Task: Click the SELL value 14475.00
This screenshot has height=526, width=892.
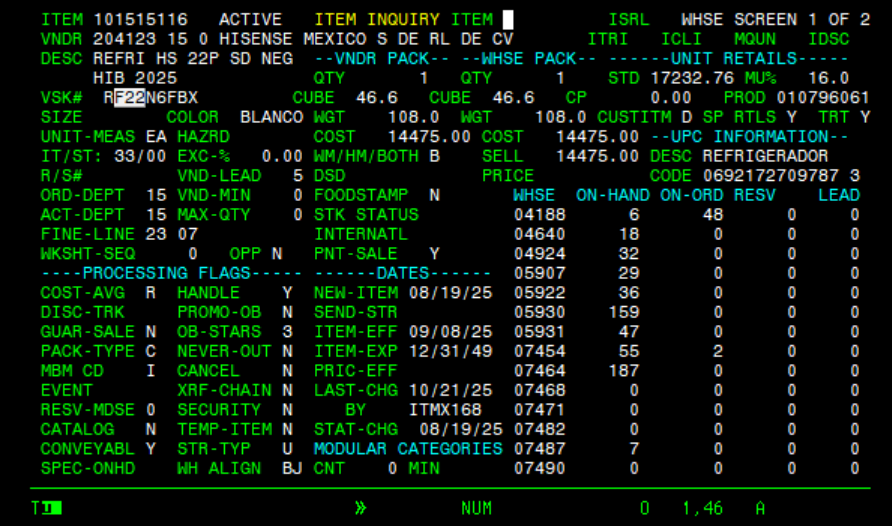Action: click(597, 156)
